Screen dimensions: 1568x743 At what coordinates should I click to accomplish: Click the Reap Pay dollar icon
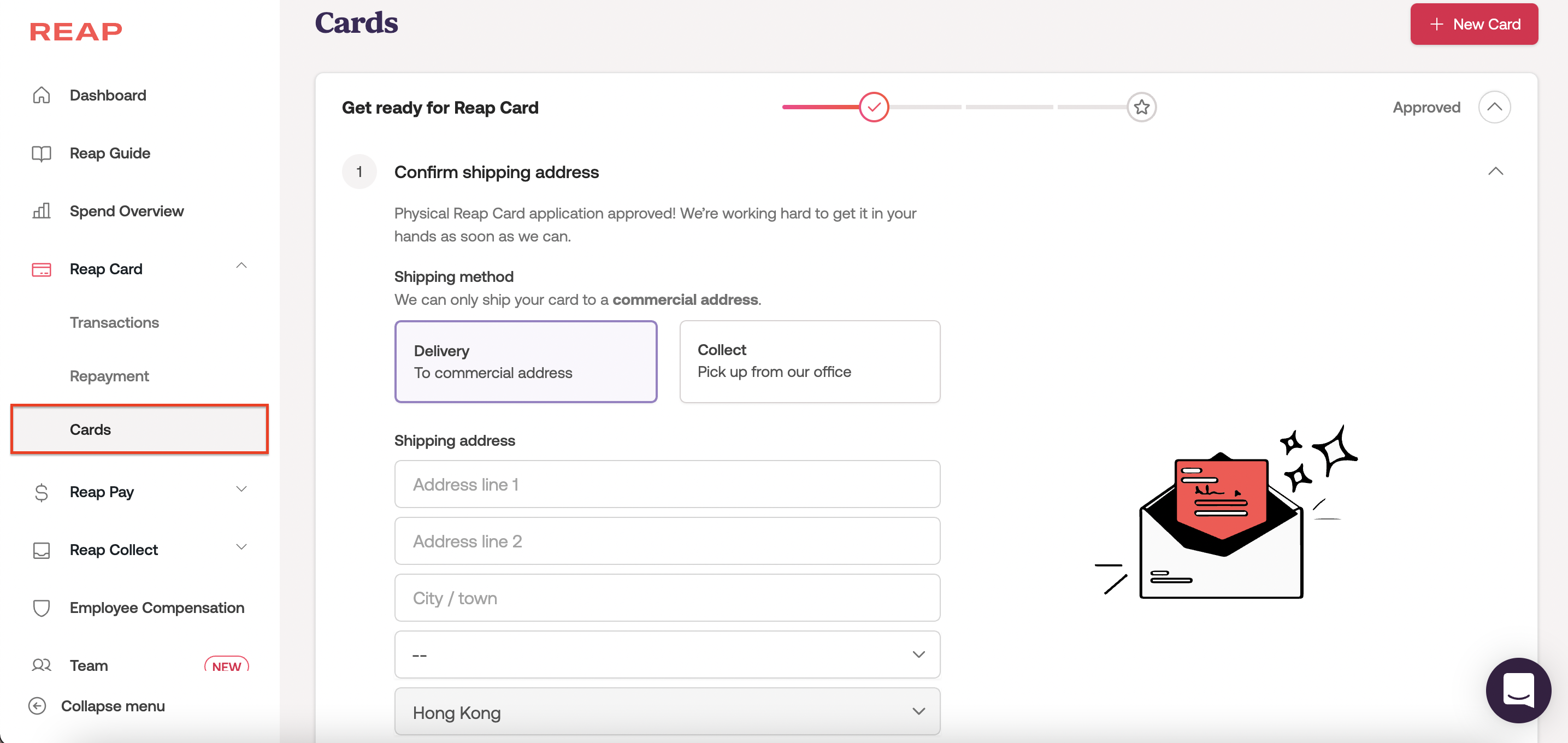[x=42, y=492]
